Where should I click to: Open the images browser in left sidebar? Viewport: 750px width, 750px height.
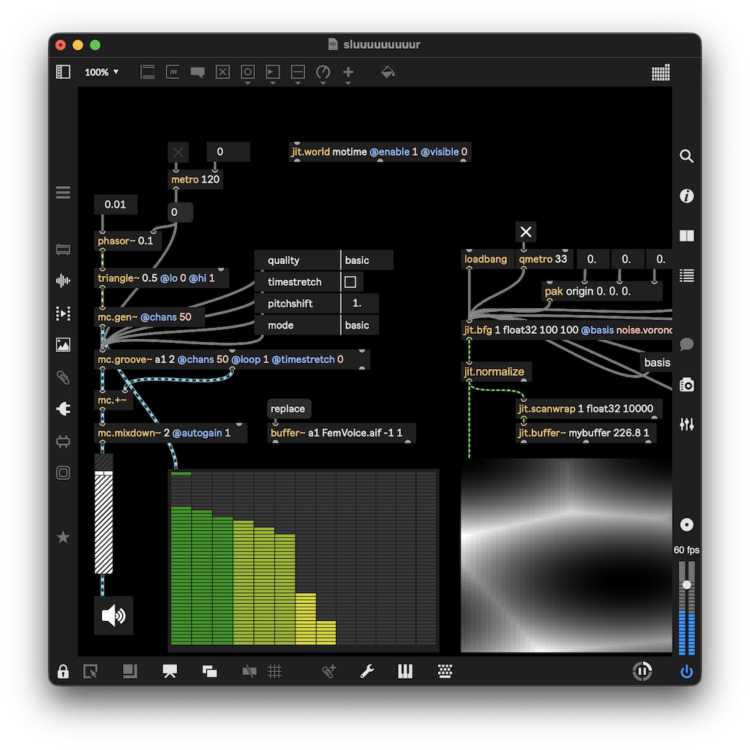63,345
